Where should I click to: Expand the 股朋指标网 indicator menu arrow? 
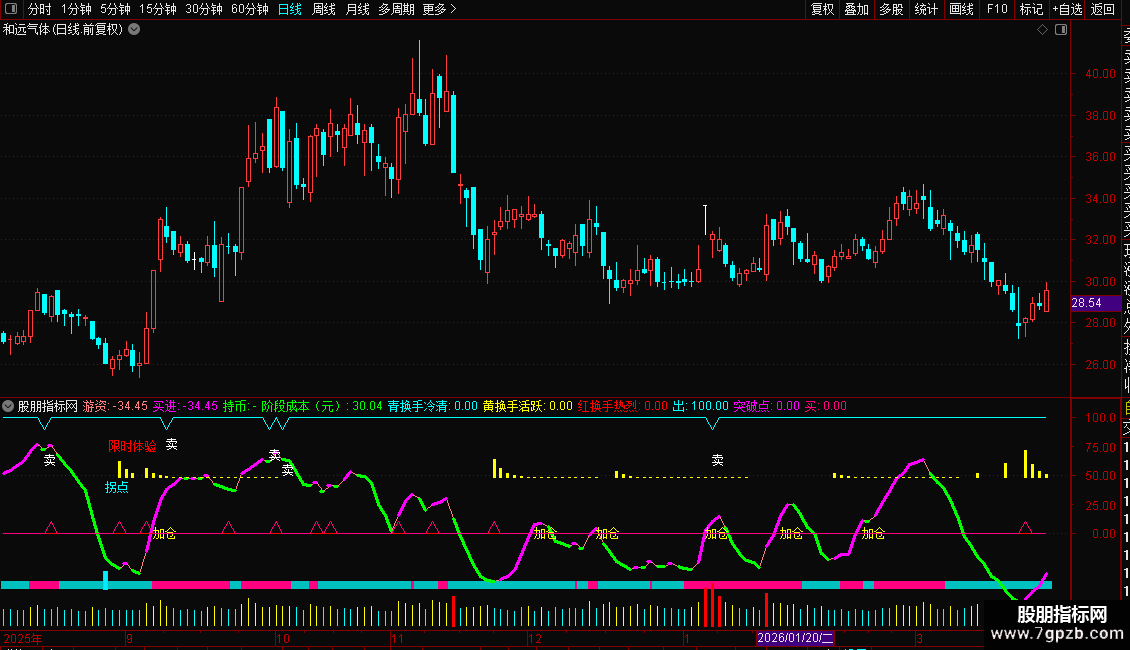(x=9, y=406)
